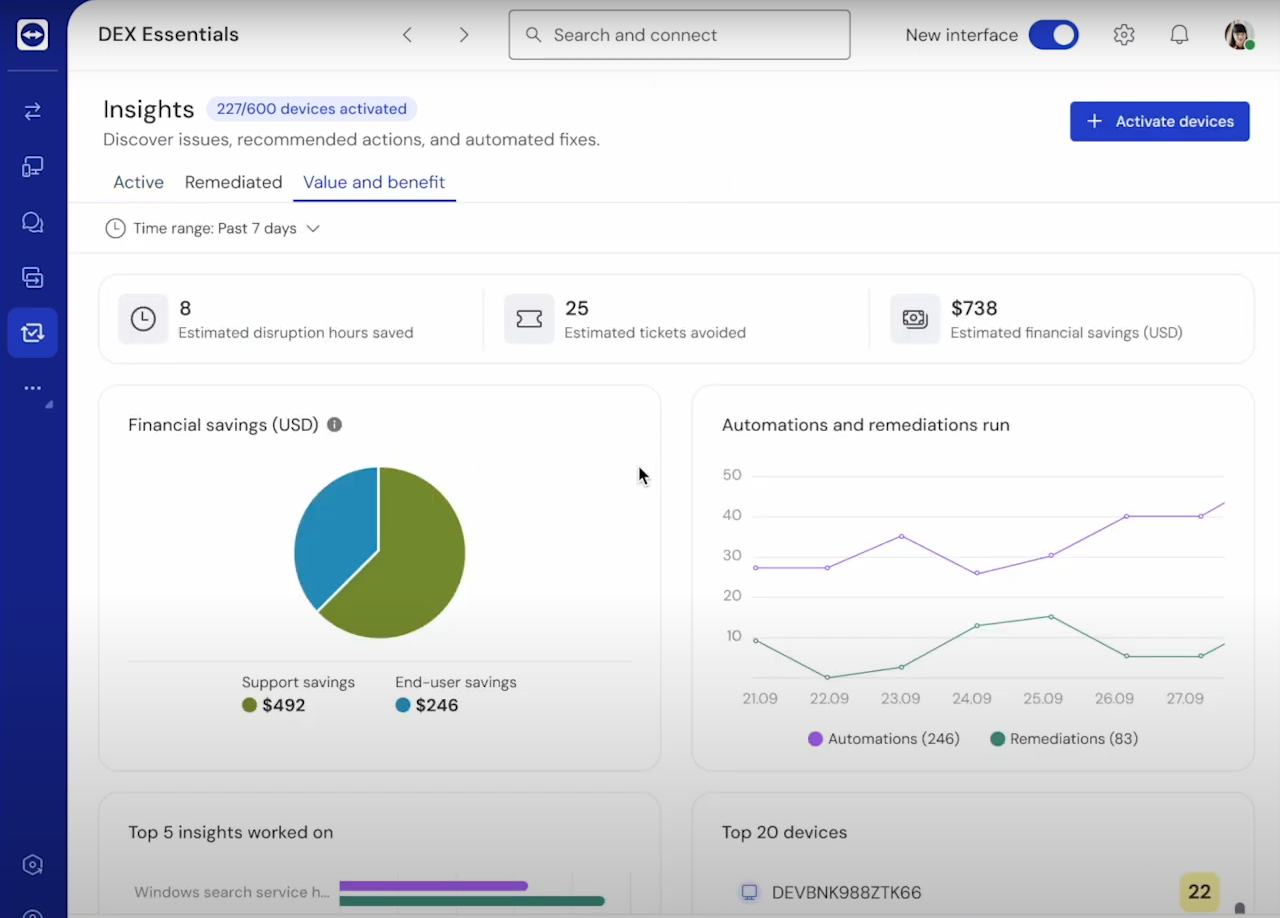Switch to the Active tab
This screenshot has width=1280, height=918.
click(138, 182)
